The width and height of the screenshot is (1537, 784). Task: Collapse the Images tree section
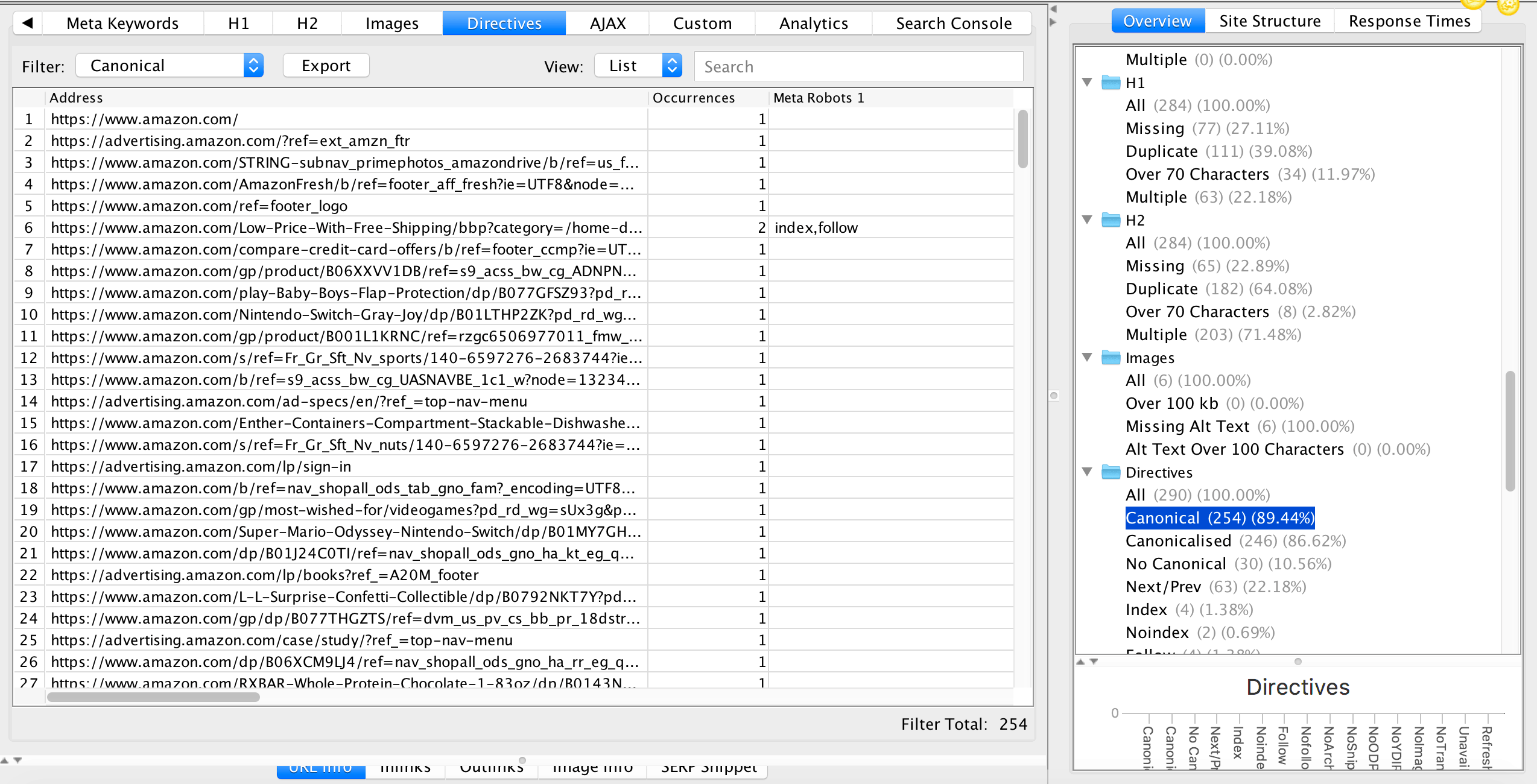point(1087,357)
